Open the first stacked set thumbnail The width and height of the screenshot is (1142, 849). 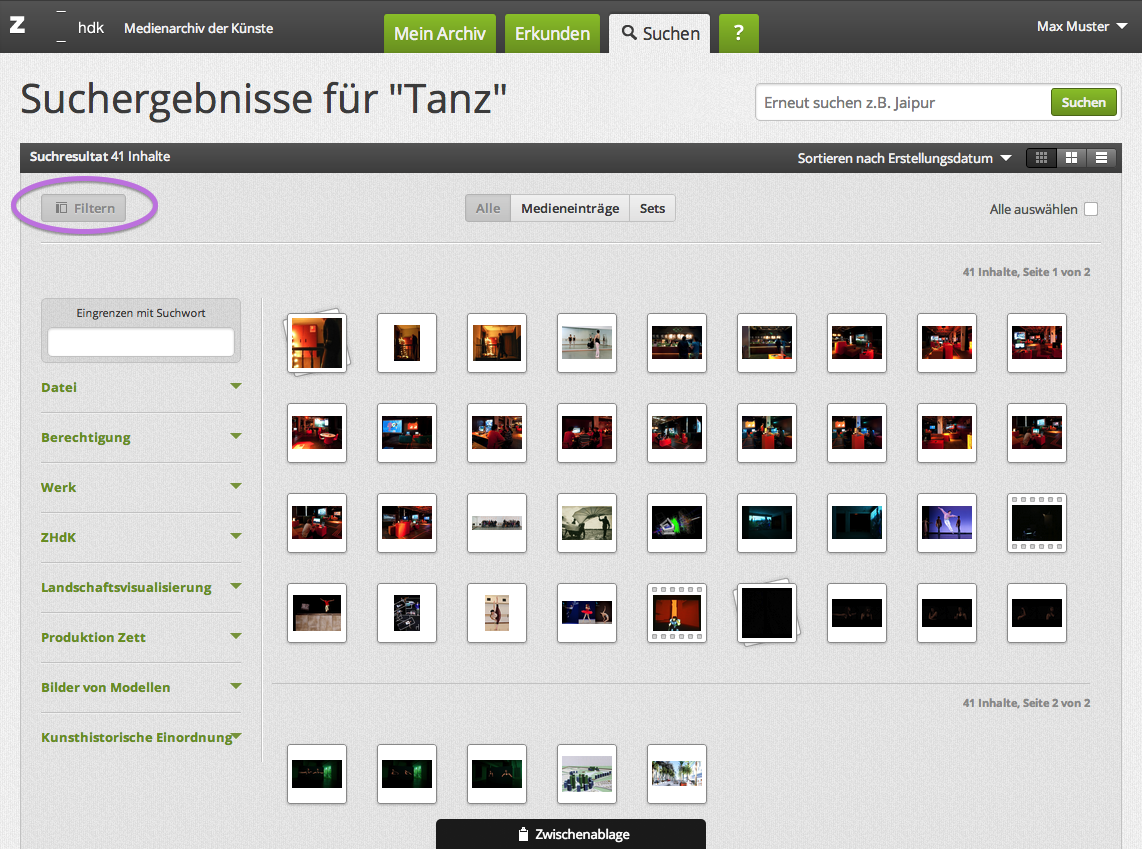coord(316,342)
